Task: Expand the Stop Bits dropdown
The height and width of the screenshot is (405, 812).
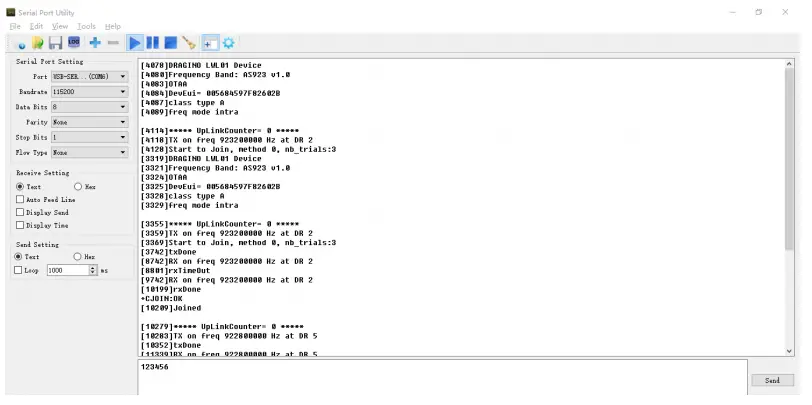Action: tap(89, 137)
